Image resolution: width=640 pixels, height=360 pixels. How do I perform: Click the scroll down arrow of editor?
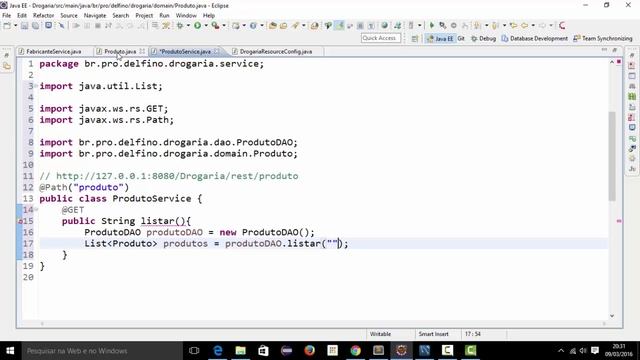coord(612,316)
